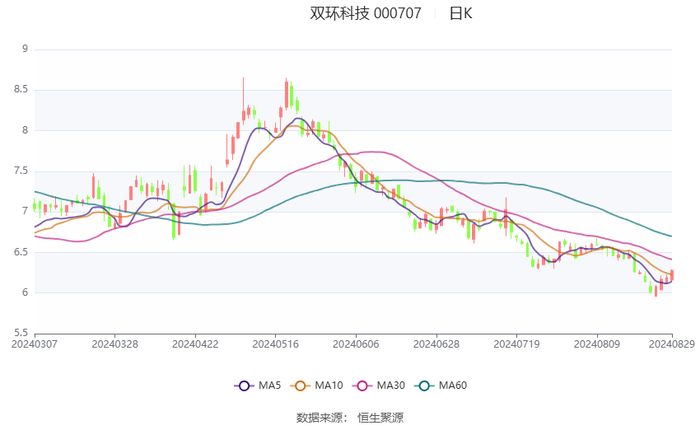This screenshot has width=700, height=426.
Task: Click the y-axis value 6.5
Action: coord(21,252)
